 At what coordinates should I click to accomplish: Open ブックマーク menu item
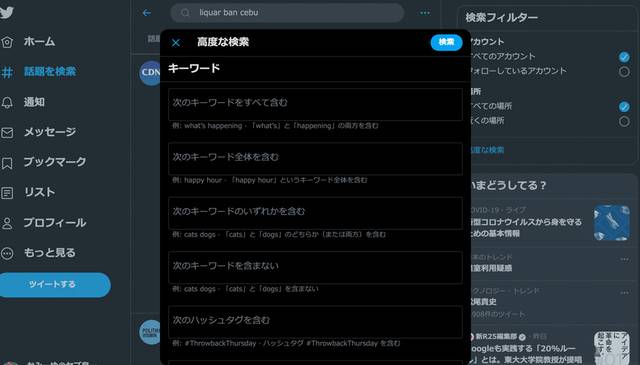pos(55,162)
